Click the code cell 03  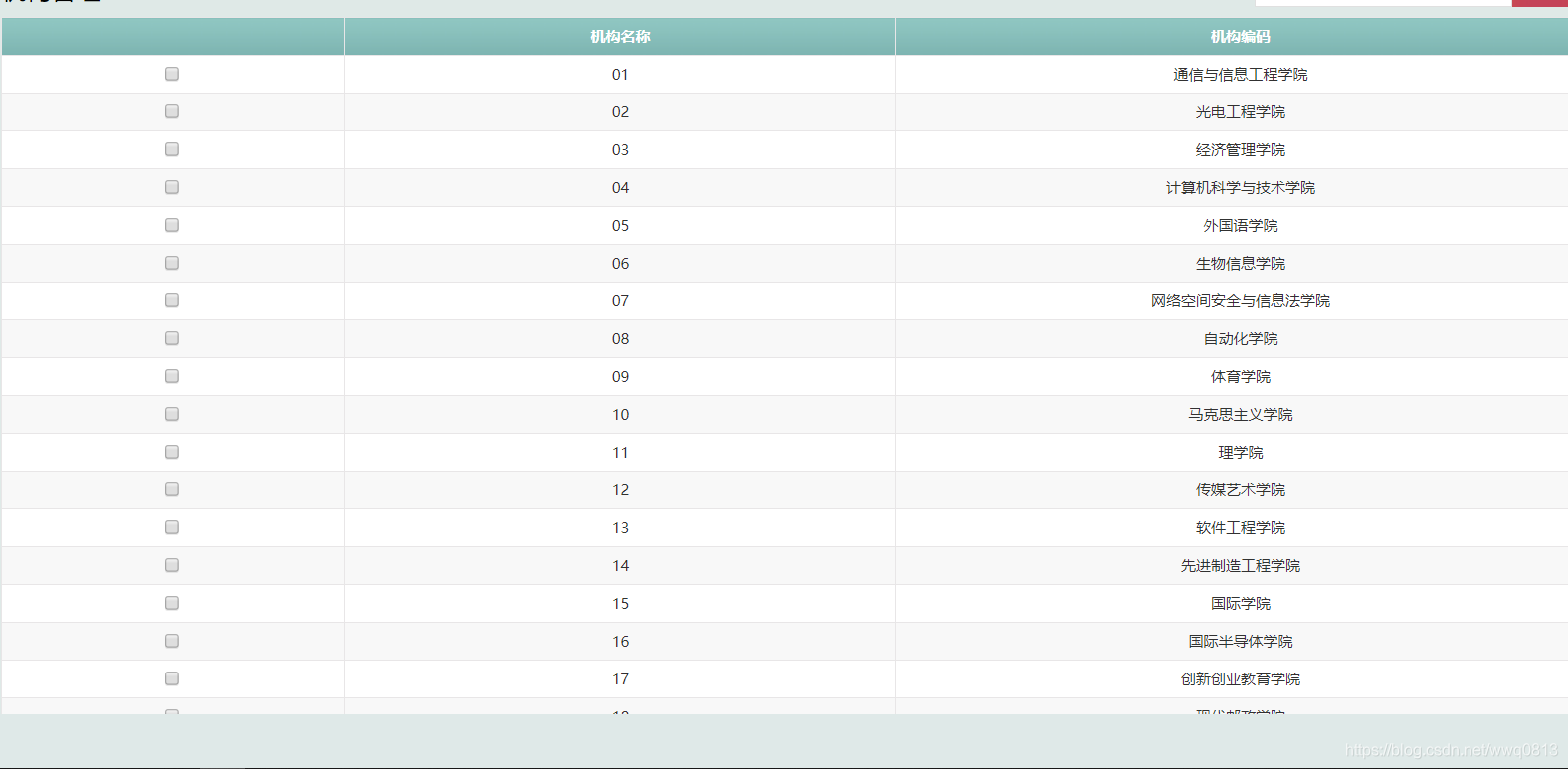pos(620,150)
